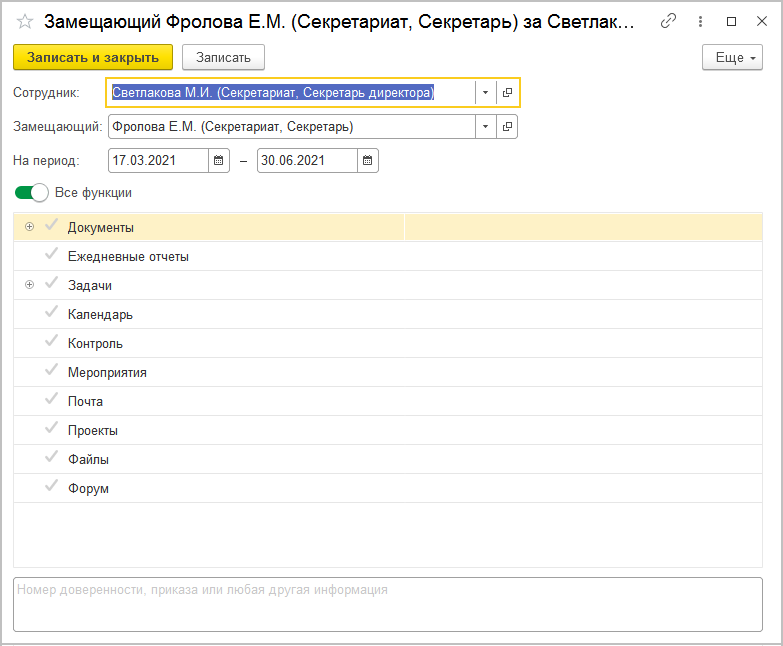Expand the Замещающий dropdown list
Screen dimensions: 783x646
tap(485, 127)
